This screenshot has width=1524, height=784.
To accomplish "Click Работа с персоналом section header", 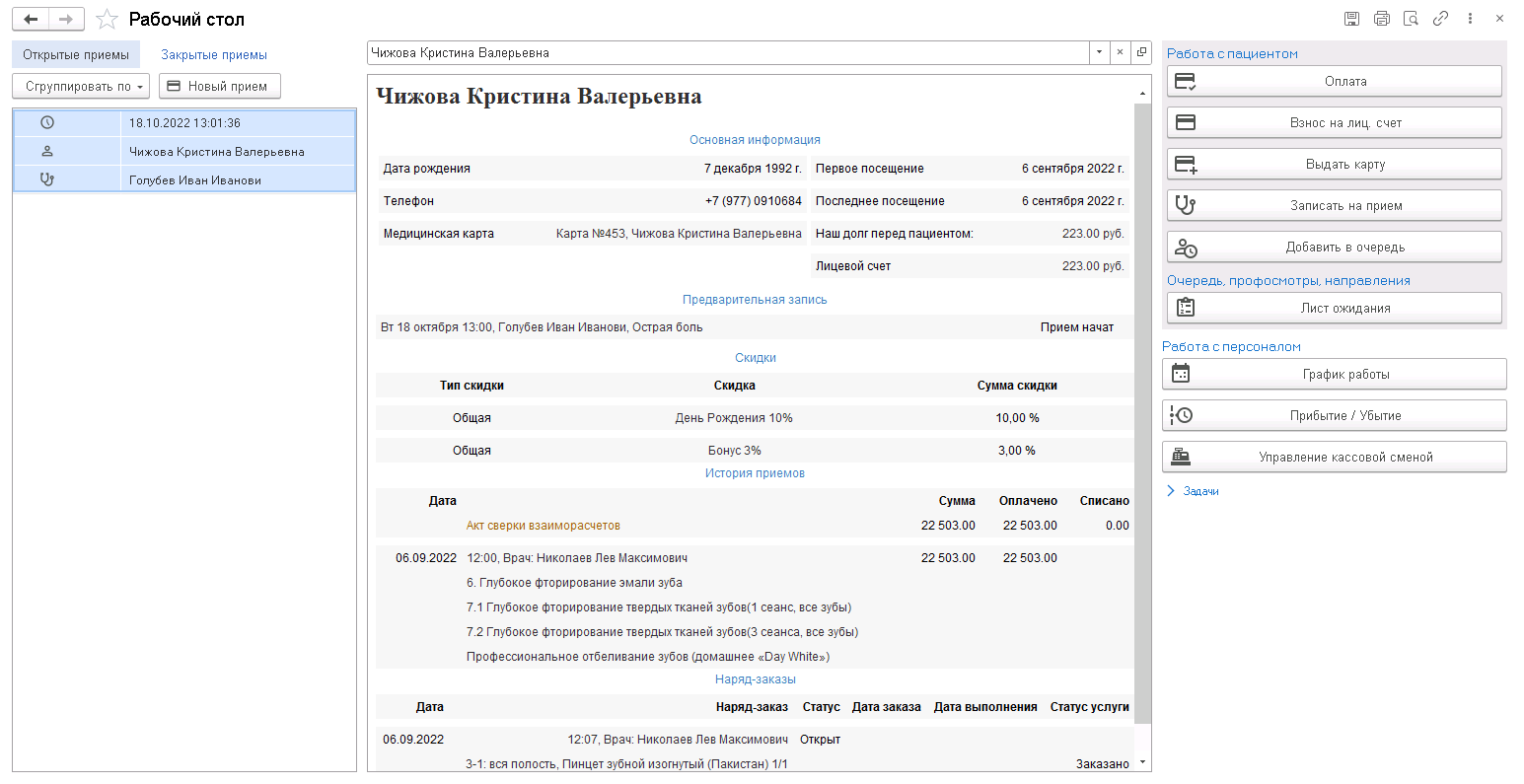I will (x=1231, y=347).
